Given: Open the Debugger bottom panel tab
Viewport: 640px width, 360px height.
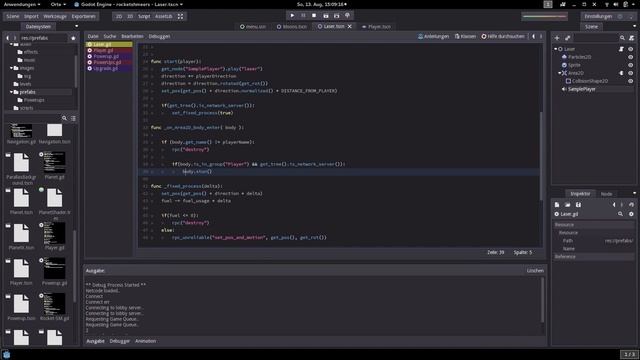Looking at the screenshot, I should [x=120, y=341].
